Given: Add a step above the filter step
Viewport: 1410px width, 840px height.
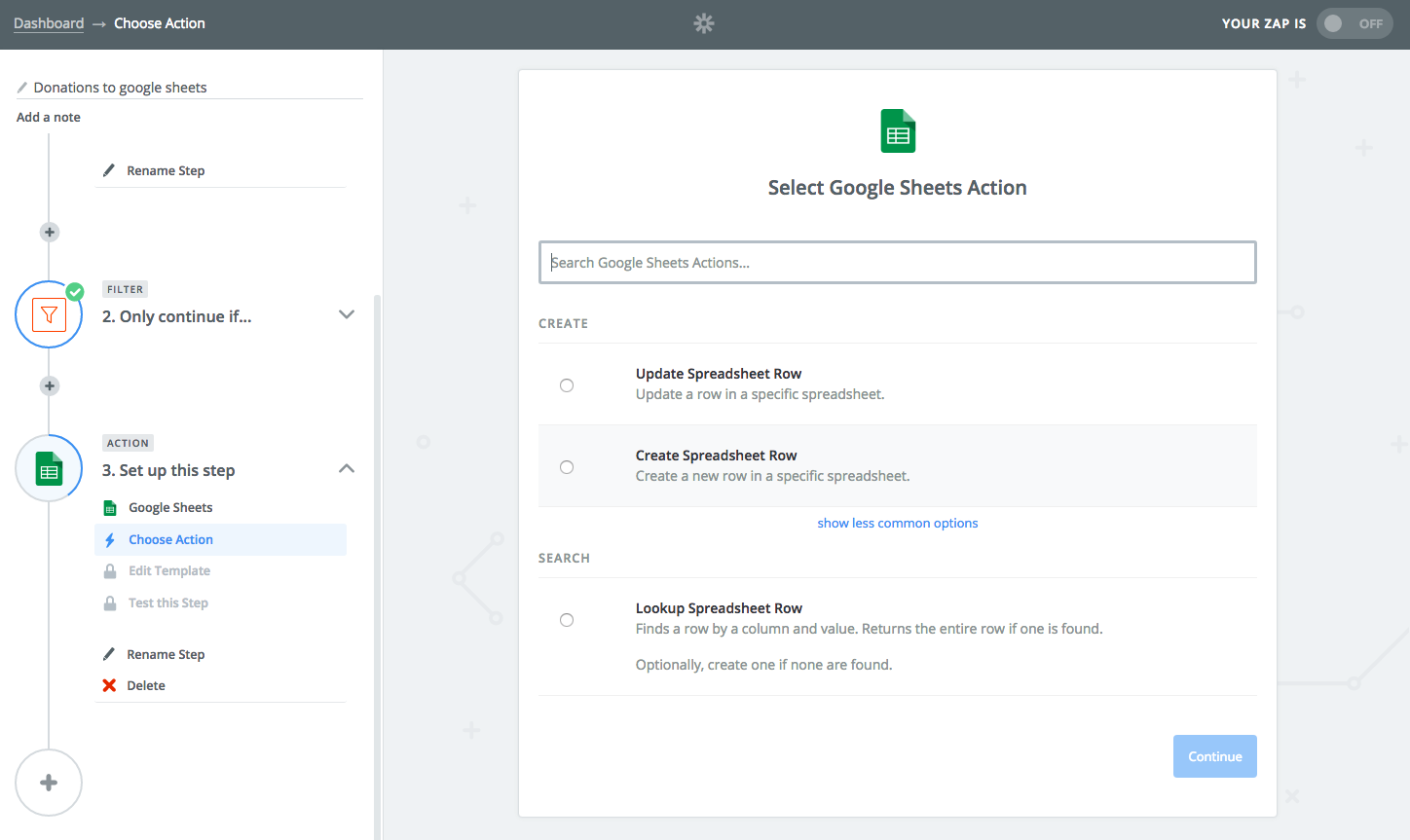Looking at the screenshot, I should click(50, 232).
